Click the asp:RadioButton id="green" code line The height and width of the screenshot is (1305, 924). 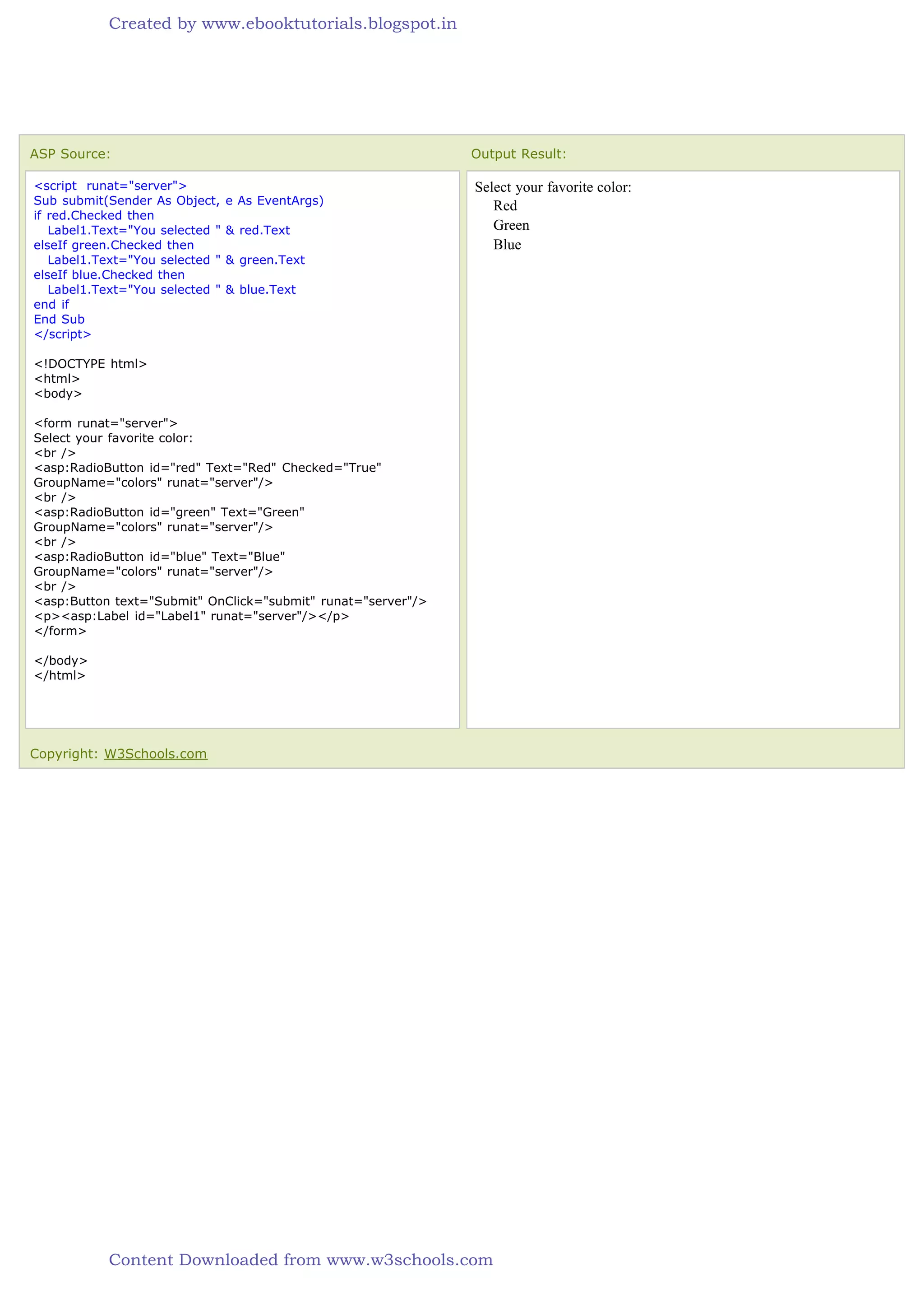coord(169,512)
